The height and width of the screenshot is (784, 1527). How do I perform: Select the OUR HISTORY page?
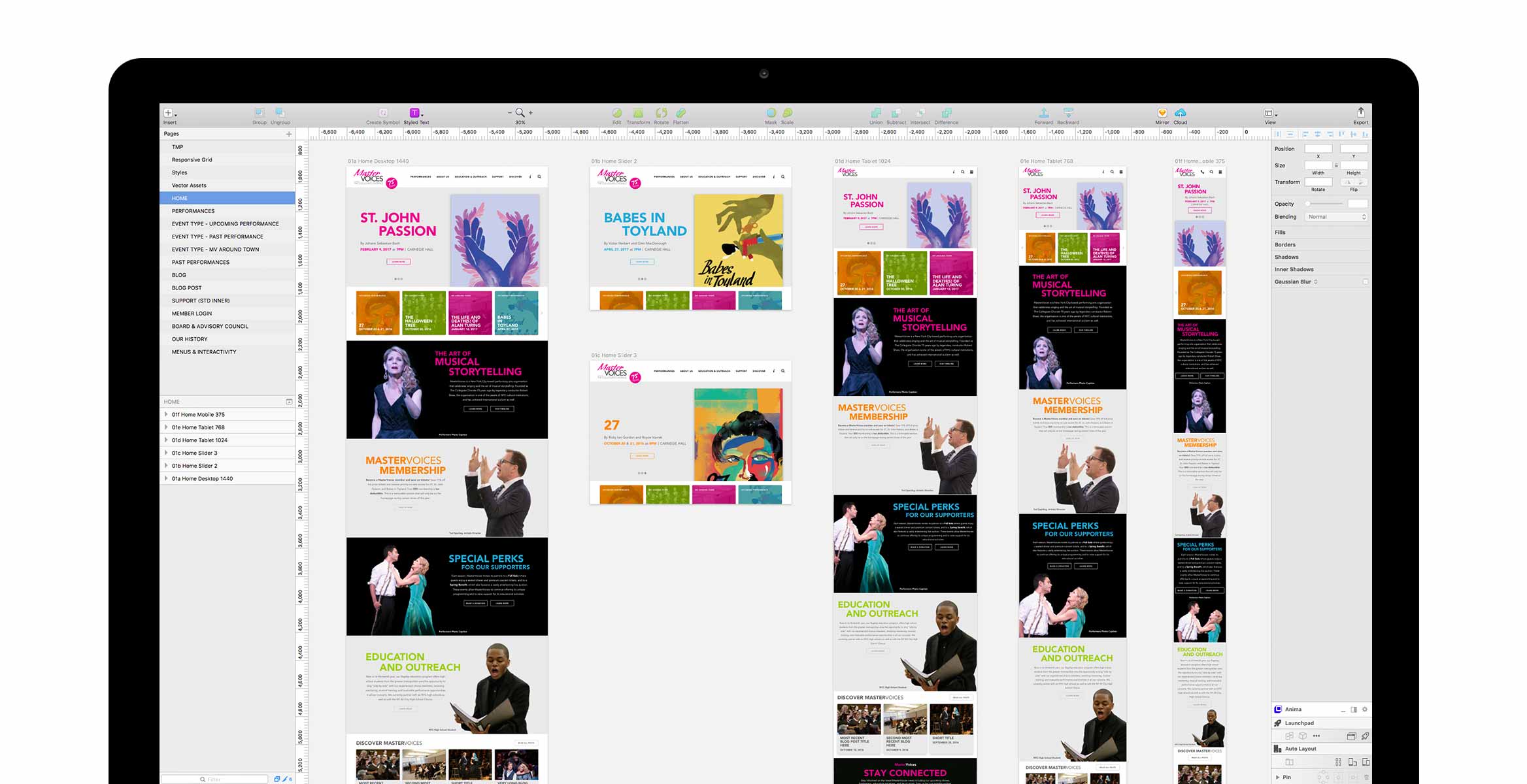point(227,339)
